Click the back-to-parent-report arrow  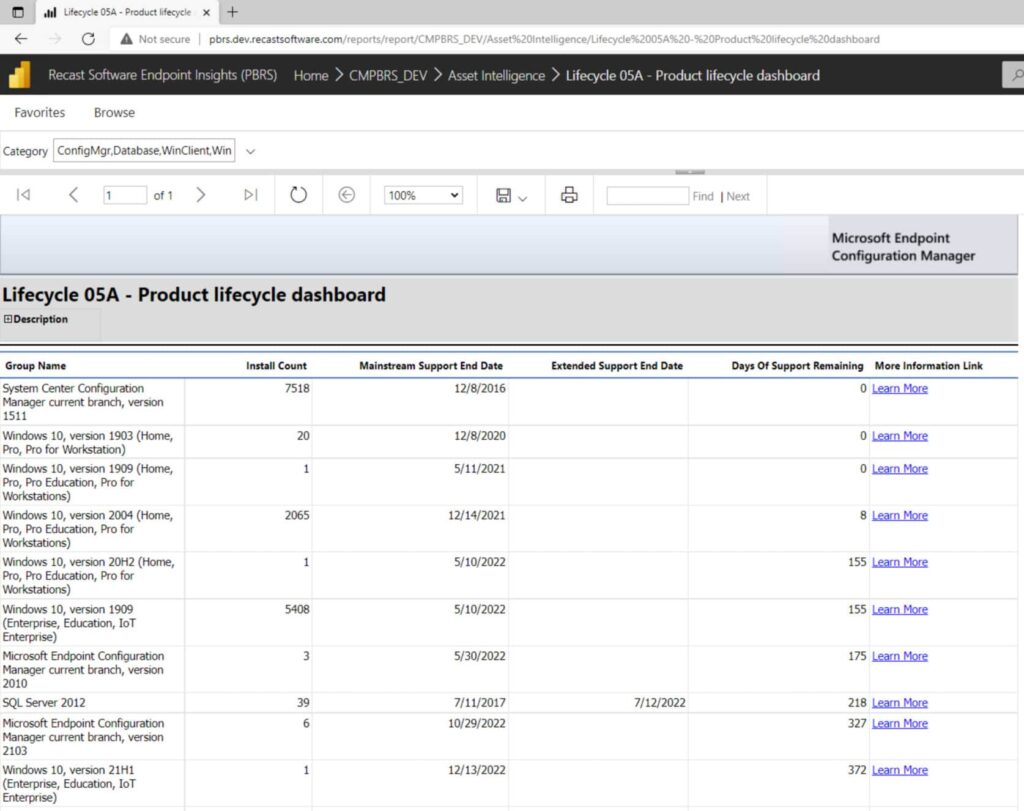(347, 195)
